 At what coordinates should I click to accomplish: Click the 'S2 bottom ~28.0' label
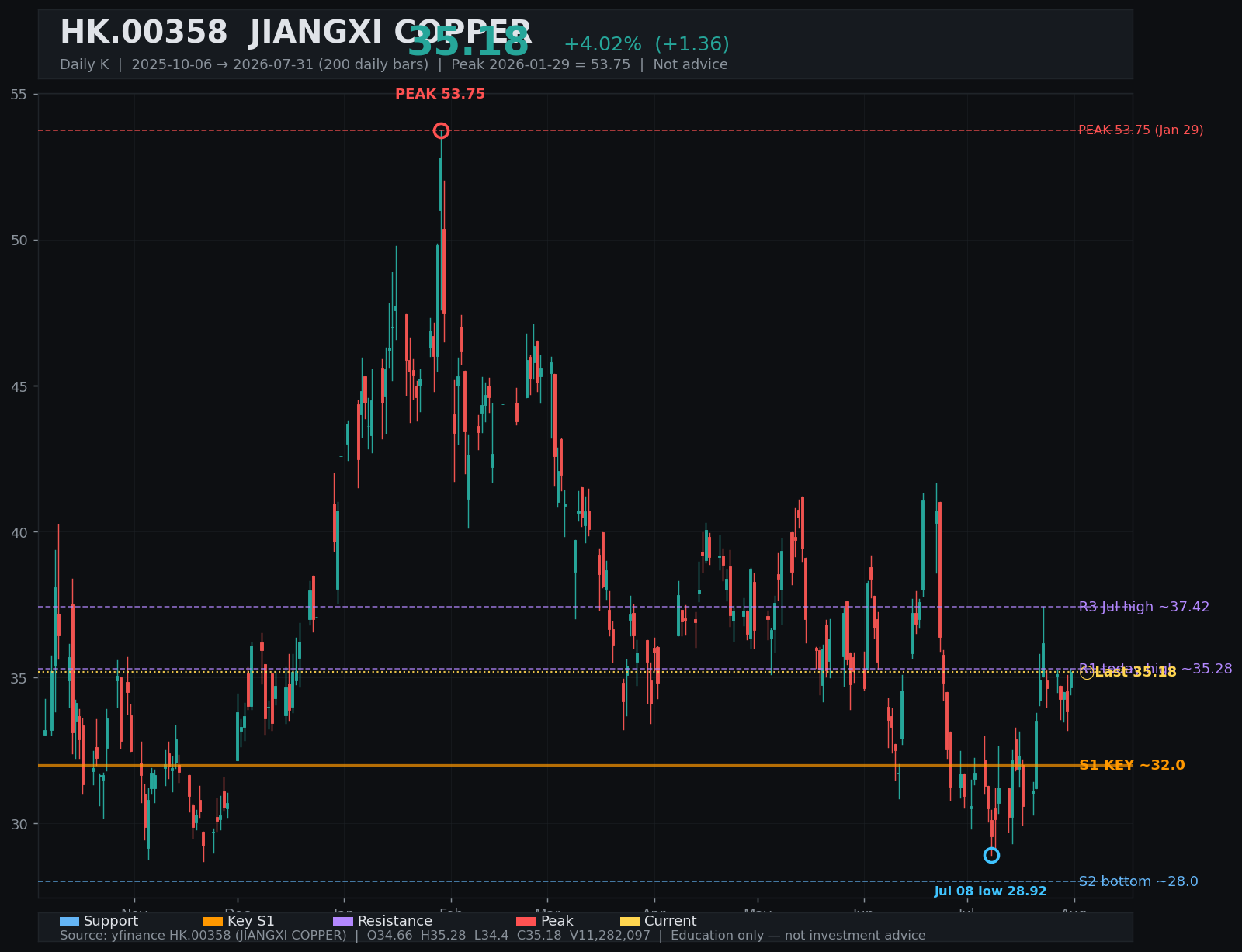pos(1139,881)
